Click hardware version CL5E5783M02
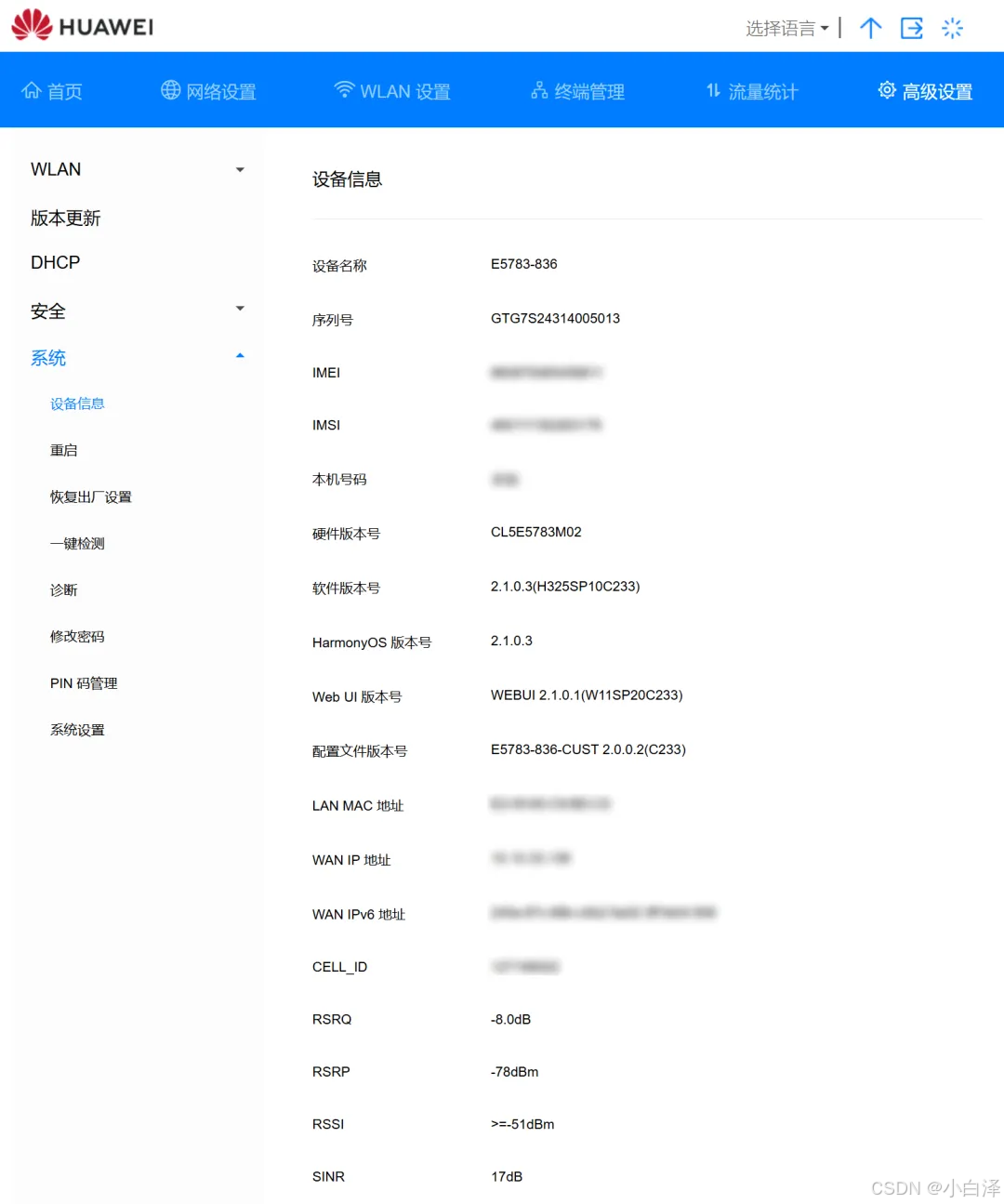Screen dimensions: 1004x1204 point(536,532)
